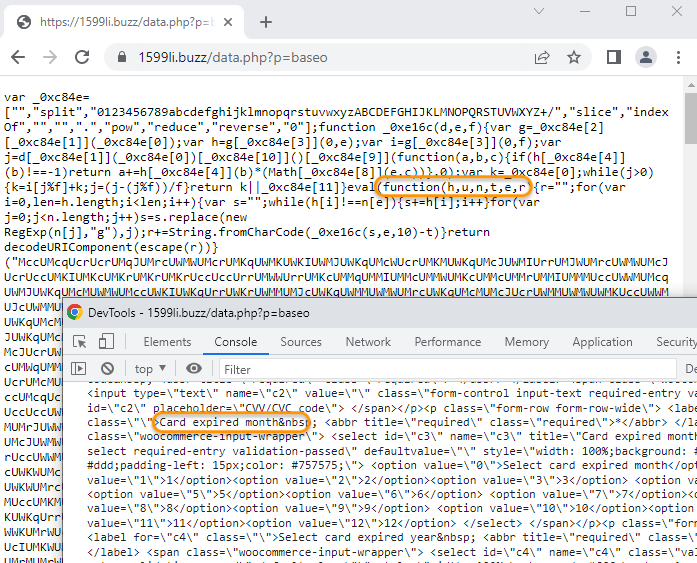Image resolution: width=697 pixels, height=563 pixels.
Task: Click the scroll-up arrow of the page
Action: click(691, 84)
